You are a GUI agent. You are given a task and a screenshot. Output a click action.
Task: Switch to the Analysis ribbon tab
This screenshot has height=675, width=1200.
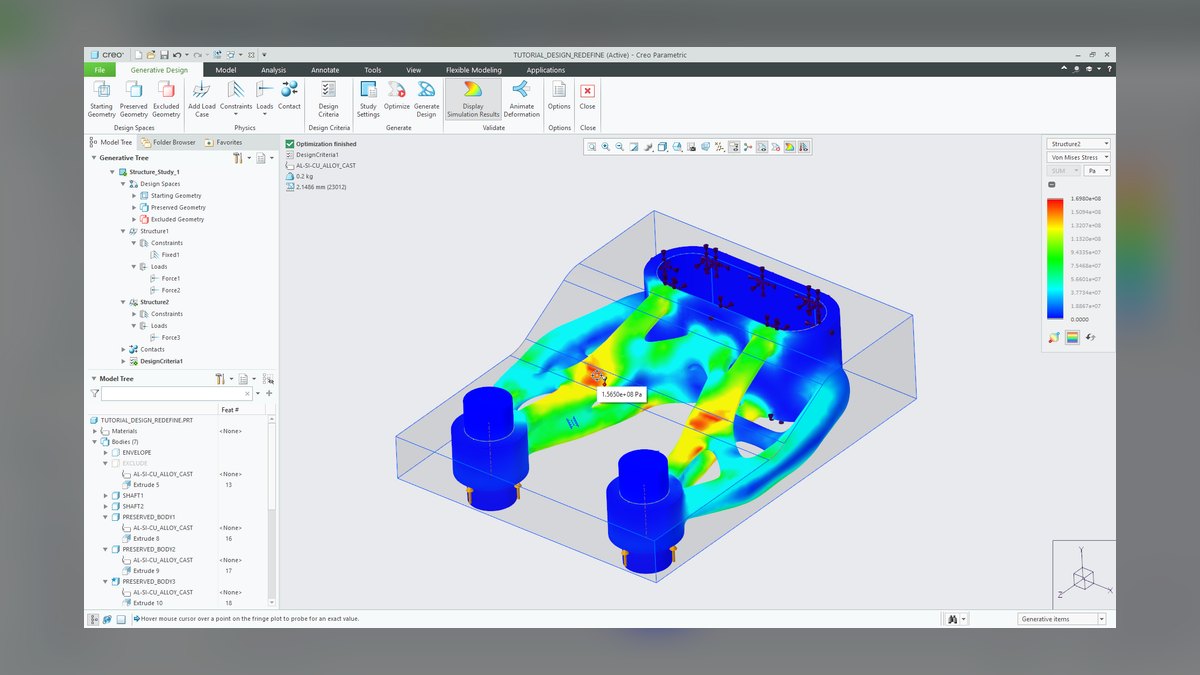(273, 70)
